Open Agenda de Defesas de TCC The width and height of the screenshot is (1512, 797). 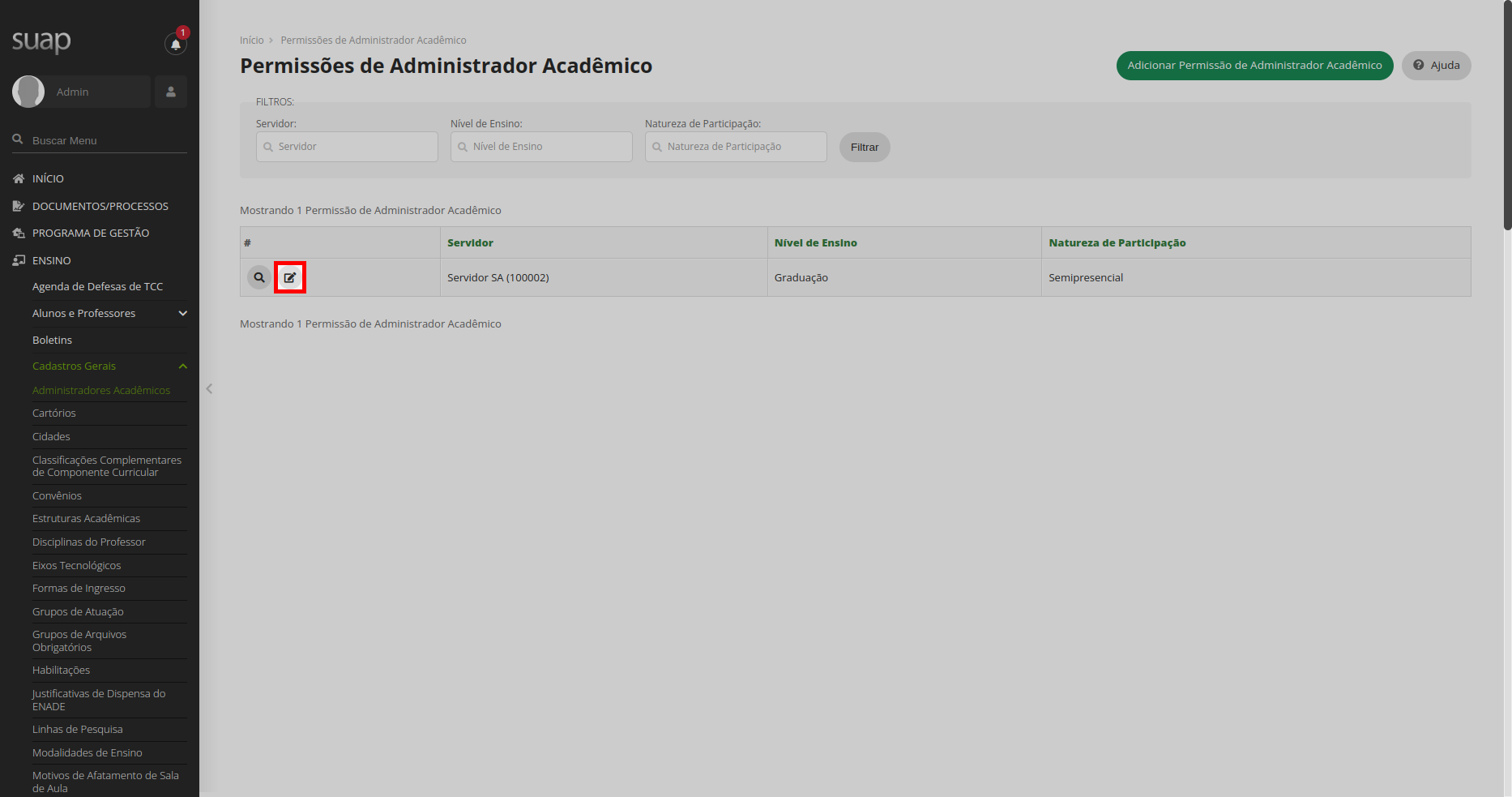pyautogui.click(x=97, y=286)
